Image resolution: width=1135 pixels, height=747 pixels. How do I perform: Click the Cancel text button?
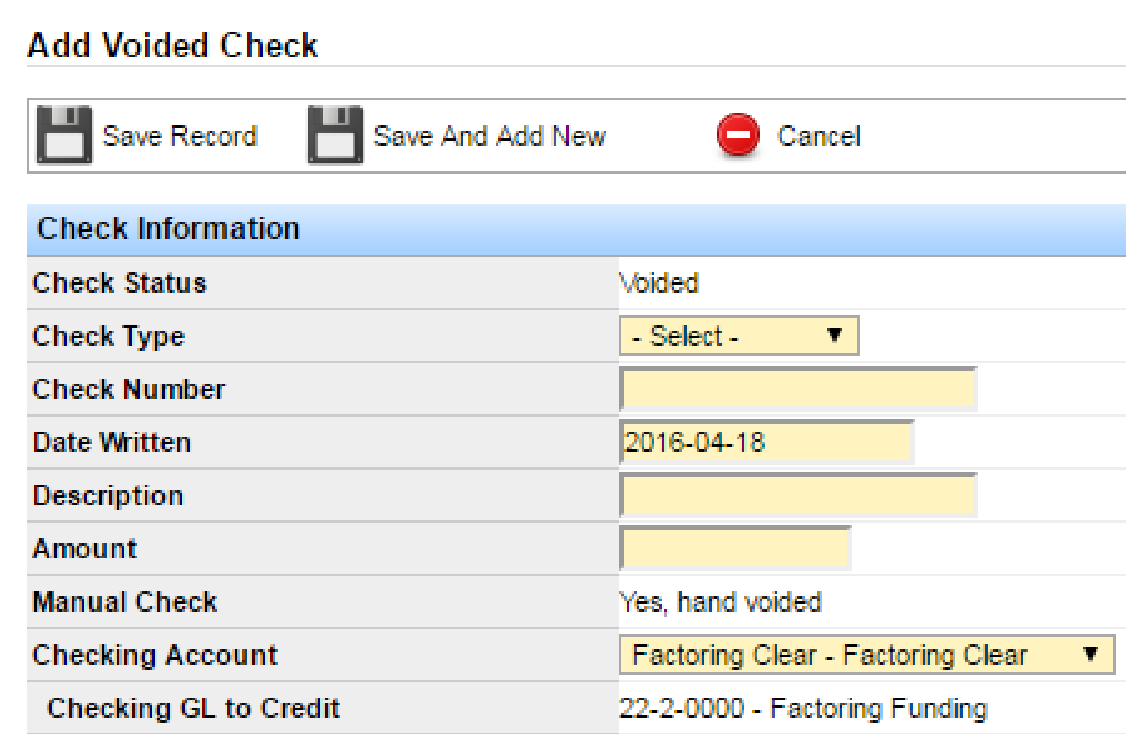pyautogui.click(x=819, y=136)
